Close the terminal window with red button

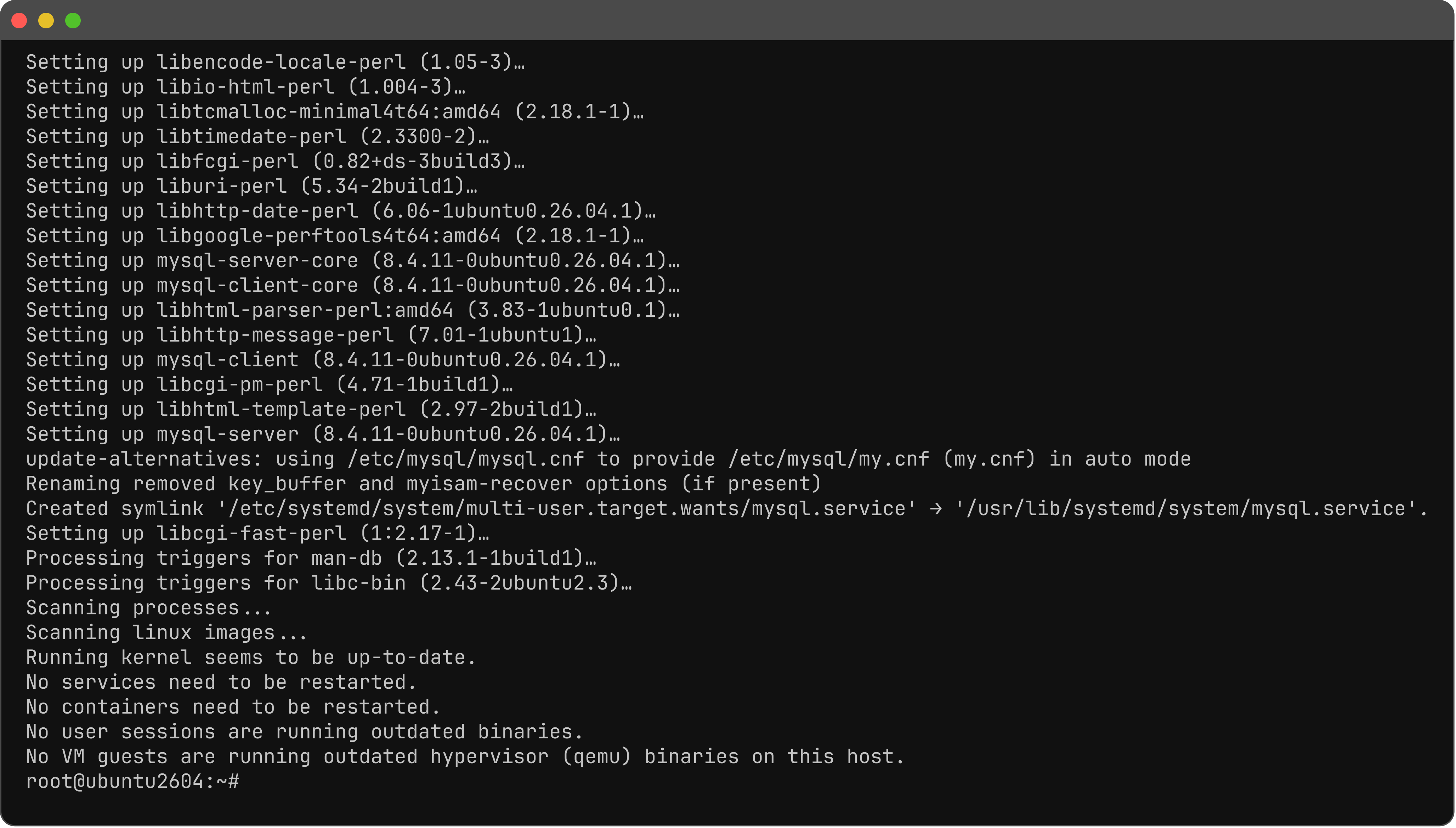pos(19,21)
